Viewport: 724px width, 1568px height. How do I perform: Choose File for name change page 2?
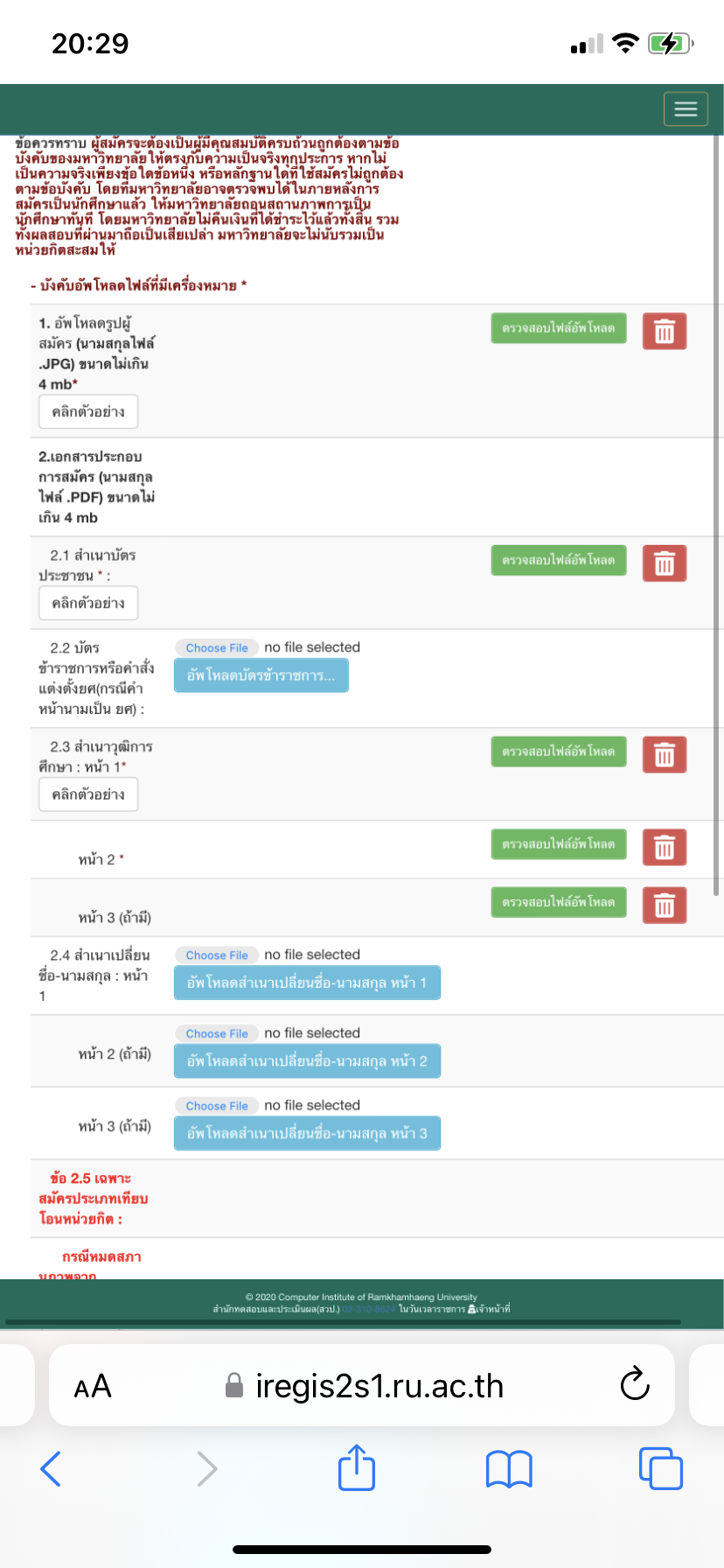(x=217, y=1033)
